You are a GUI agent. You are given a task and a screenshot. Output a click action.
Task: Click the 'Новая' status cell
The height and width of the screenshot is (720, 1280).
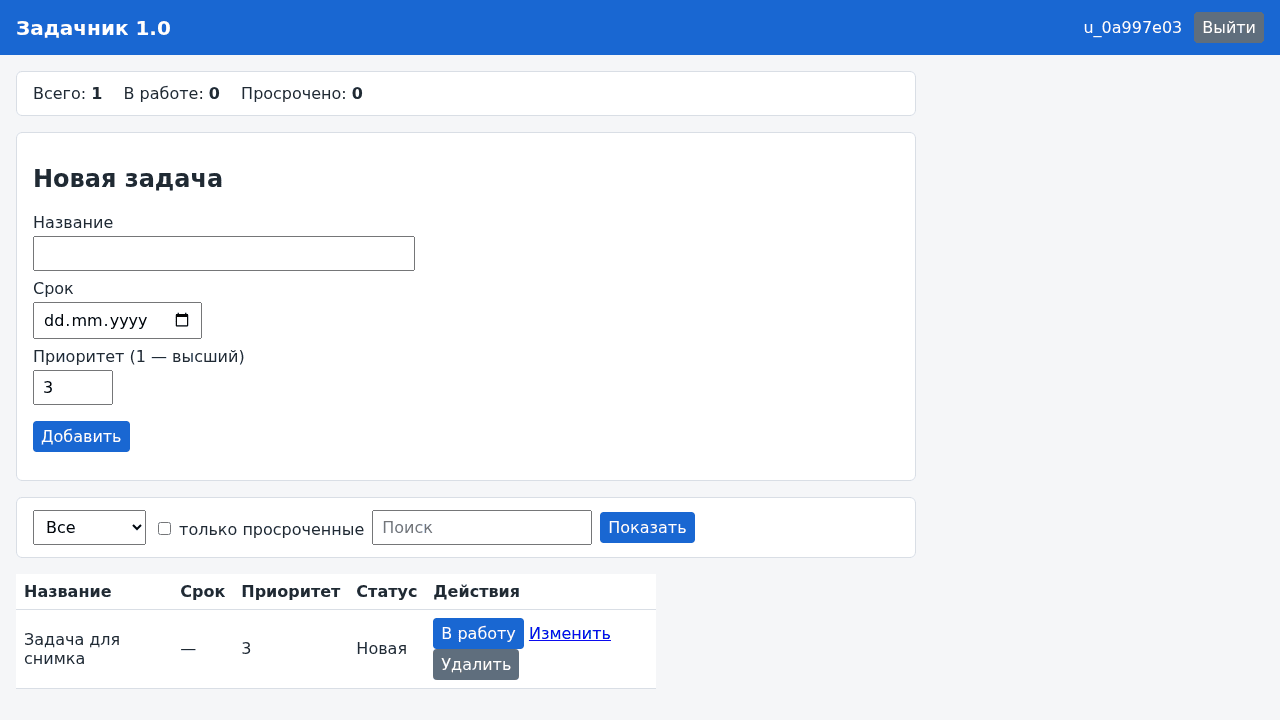381,649
